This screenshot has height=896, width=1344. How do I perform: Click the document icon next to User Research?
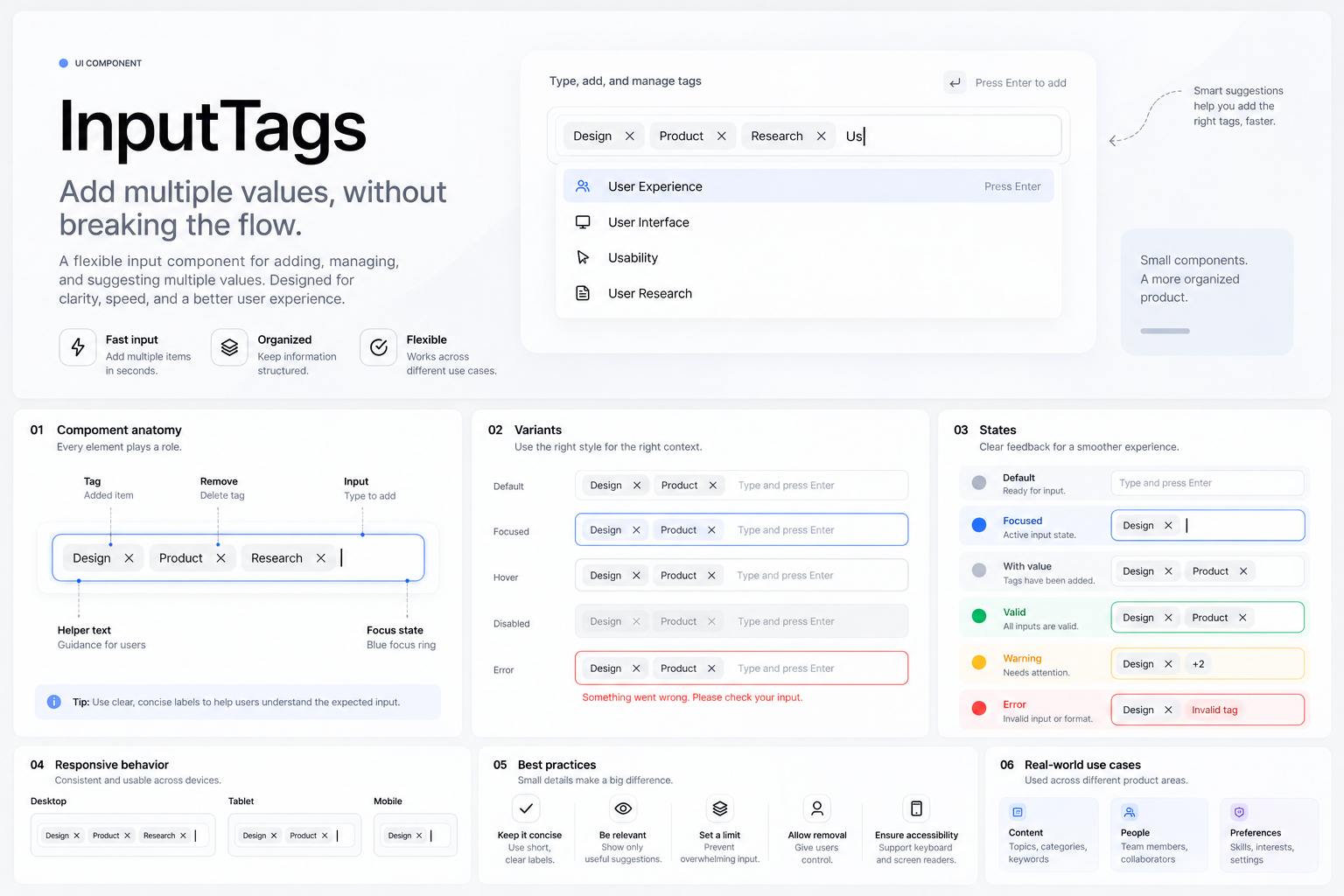(x=583, y=293)
